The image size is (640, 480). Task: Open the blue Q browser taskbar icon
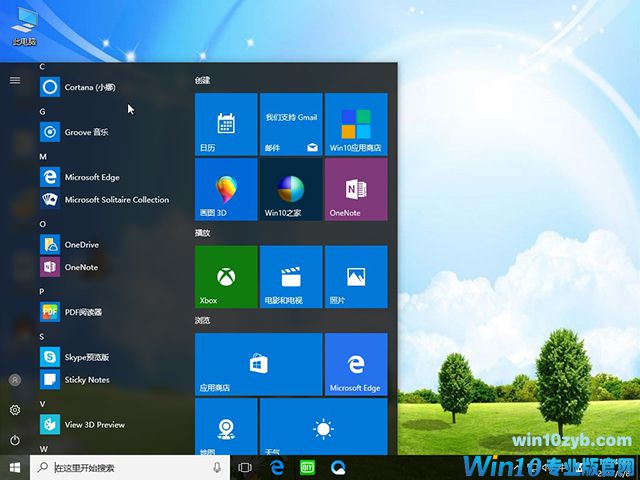338,468
